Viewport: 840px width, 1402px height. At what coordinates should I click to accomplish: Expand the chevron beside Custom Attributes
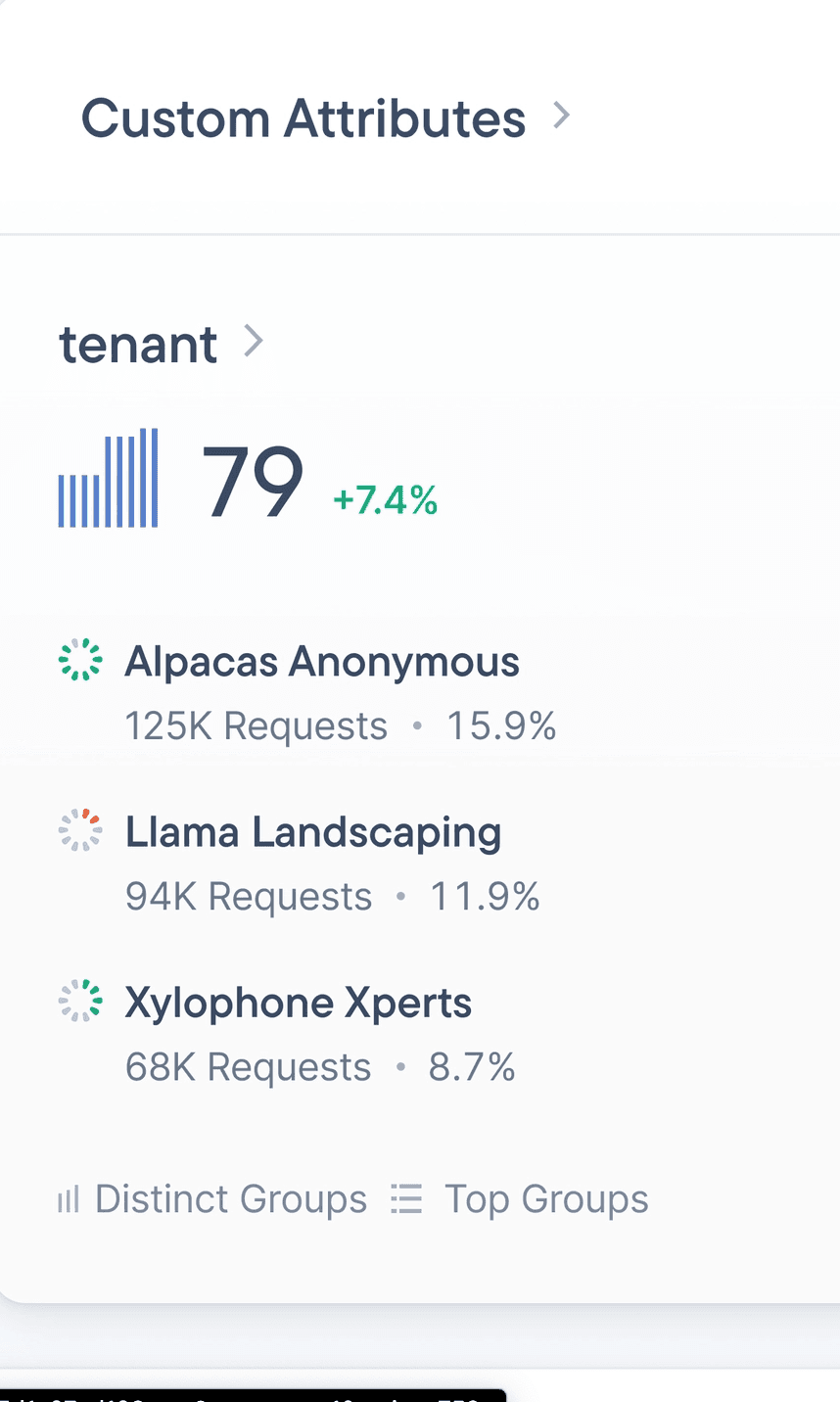(561, 116)
